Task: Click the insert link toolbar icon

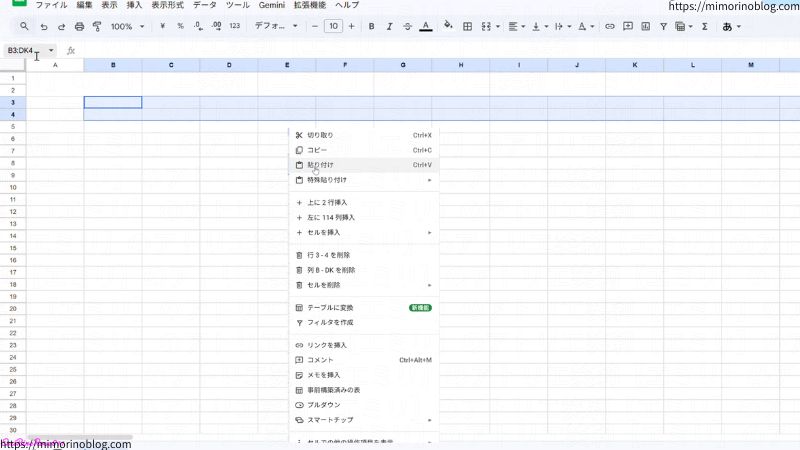Action: click(610, 27)
